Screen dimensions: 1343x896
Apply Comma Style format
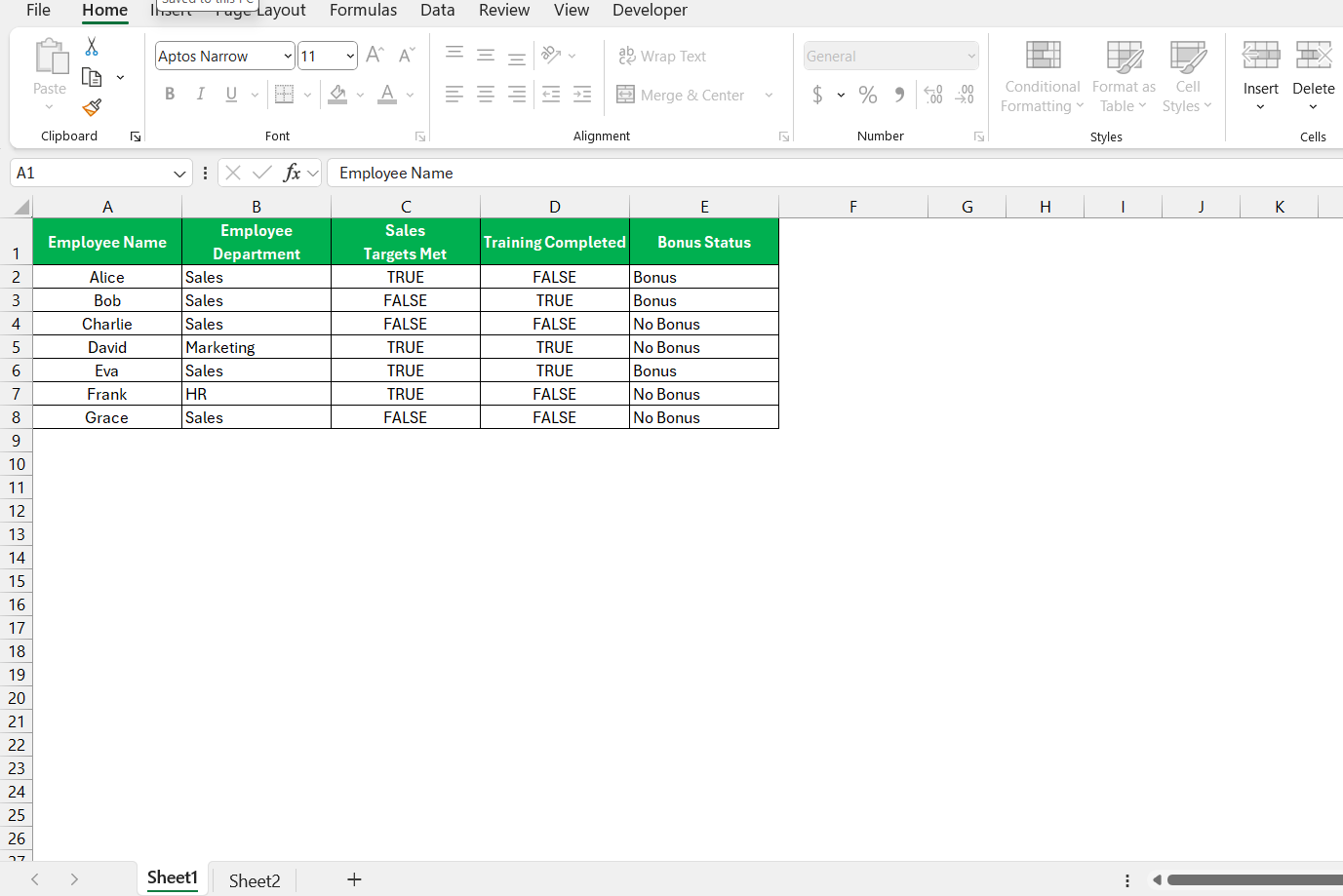[x=899, y=95]
